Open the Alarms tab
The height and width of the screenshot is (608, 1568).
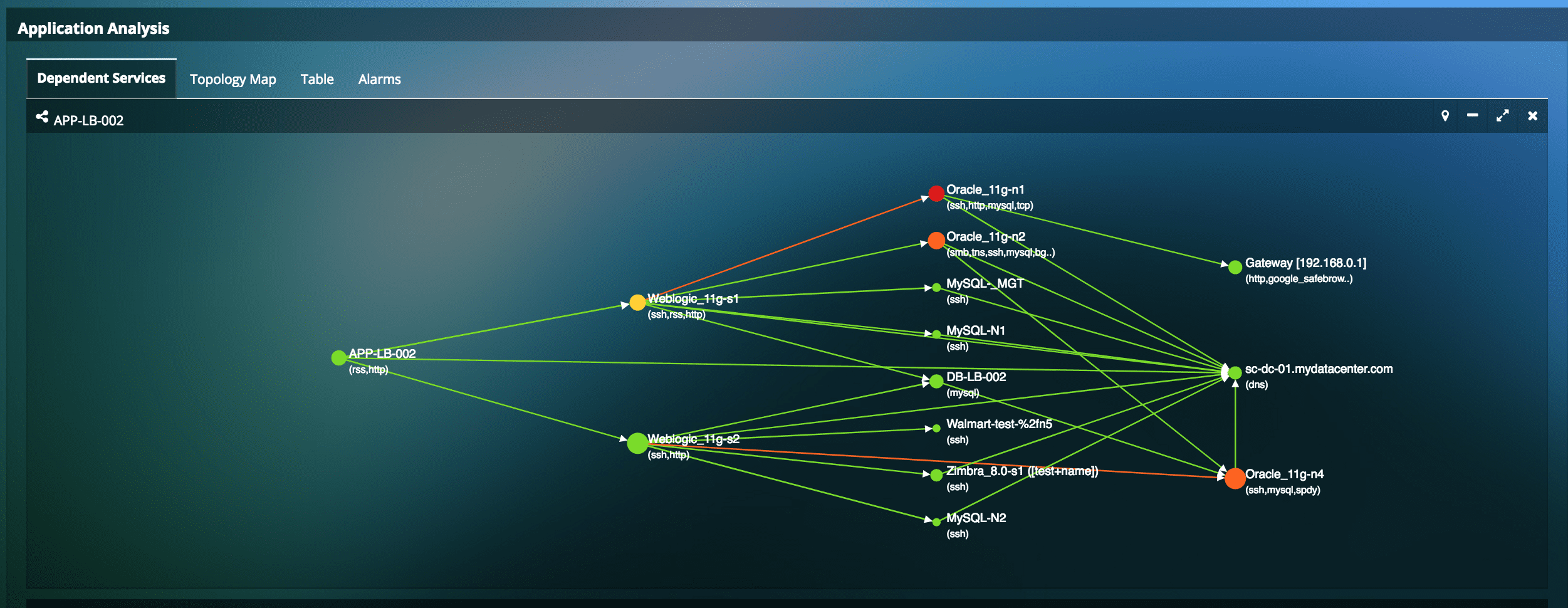379,80
